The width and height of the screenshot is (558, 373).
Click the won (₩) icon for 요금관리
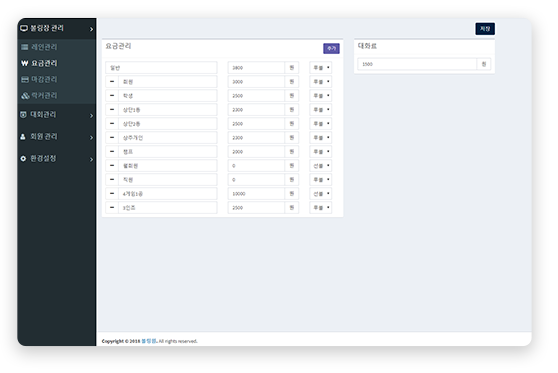25,63
